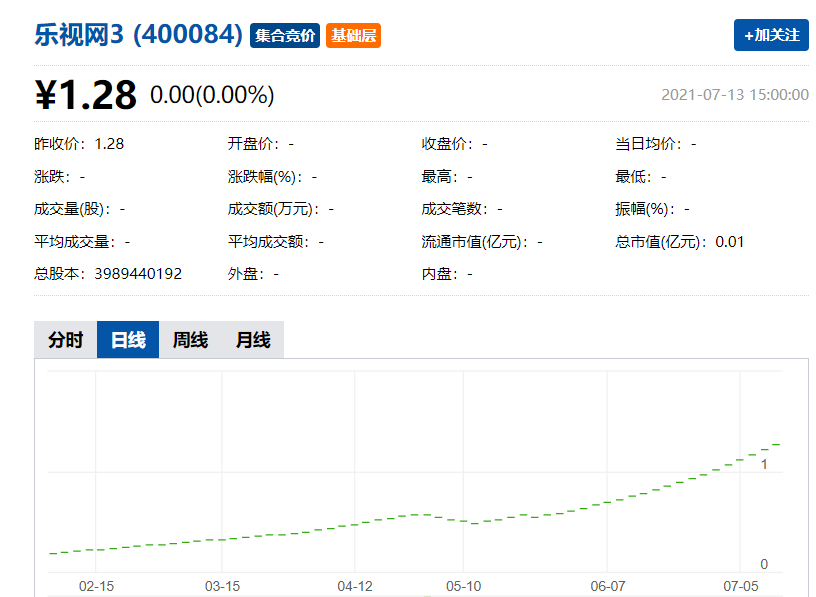Click the 06-07 date on chart axis
The image size is (816, 597).
point(608,586)
